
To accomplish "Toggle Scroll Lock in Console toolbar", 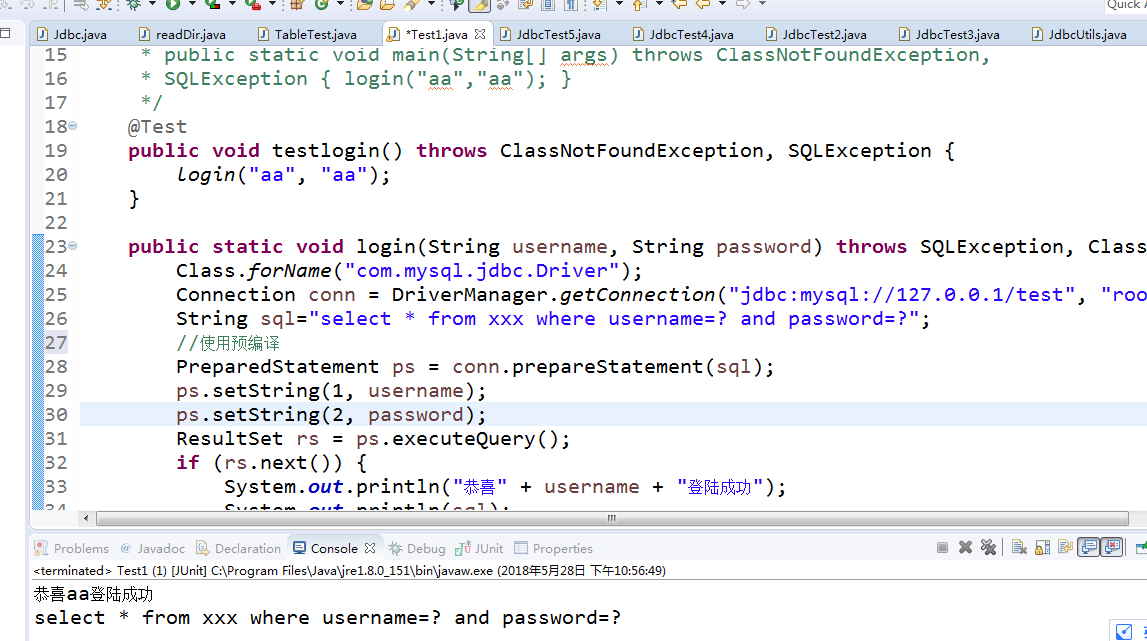I will [x=1042, y=547].
